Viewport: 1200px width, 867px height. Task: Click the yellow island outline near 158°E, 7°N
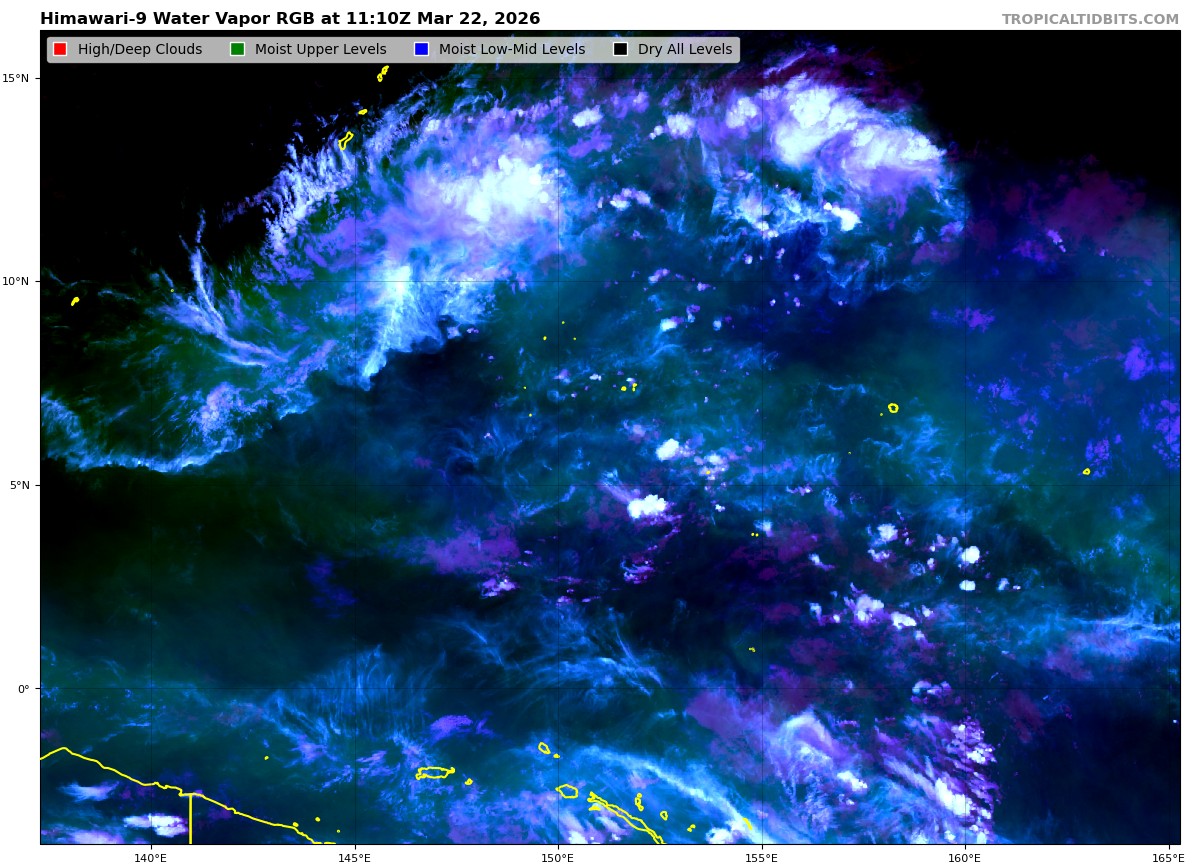pos(893,407)
